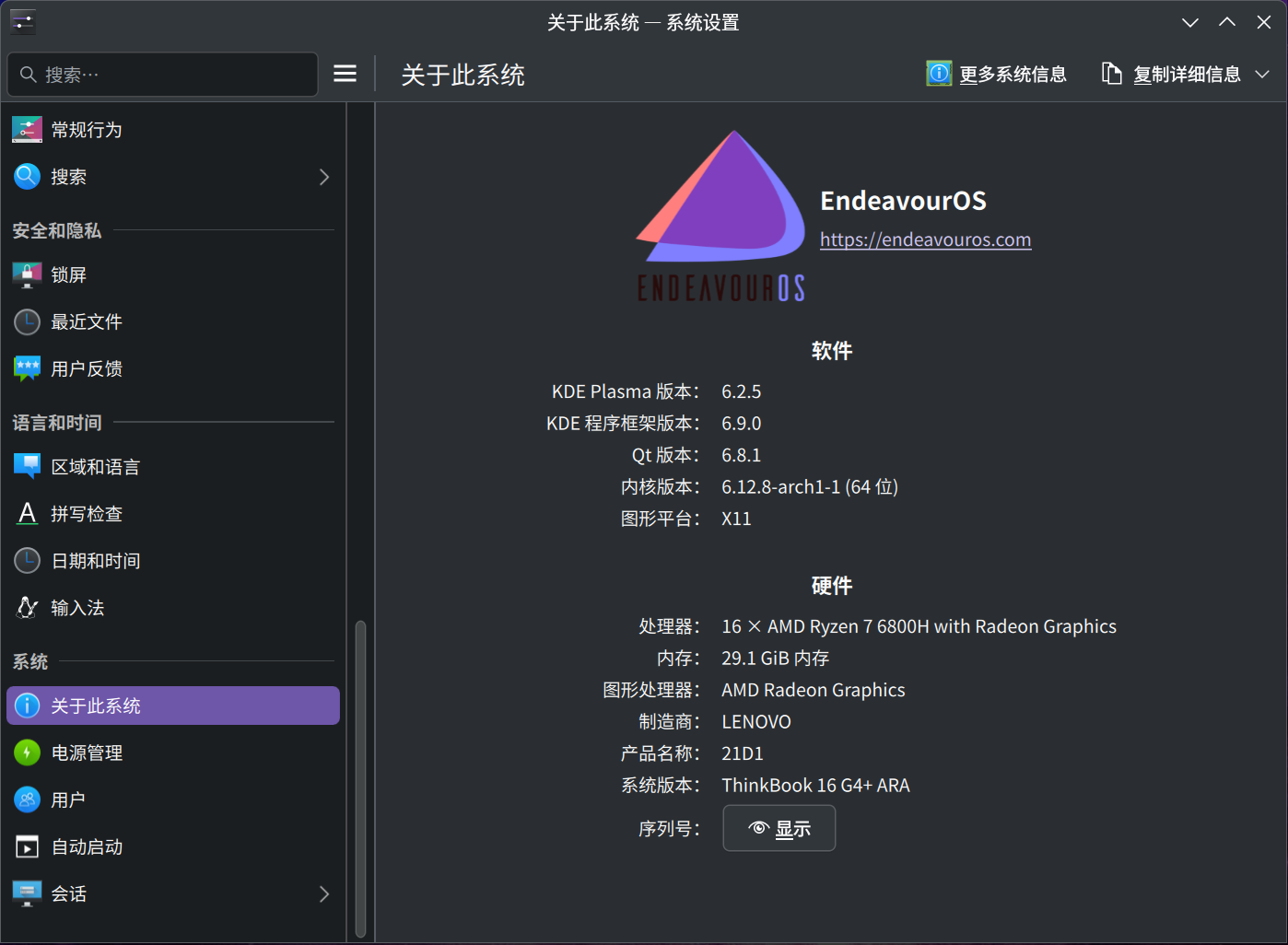Viewport: 1288px width, 945px height.
Task: Select the 输入法 input method icon
Action: point(27,608)
